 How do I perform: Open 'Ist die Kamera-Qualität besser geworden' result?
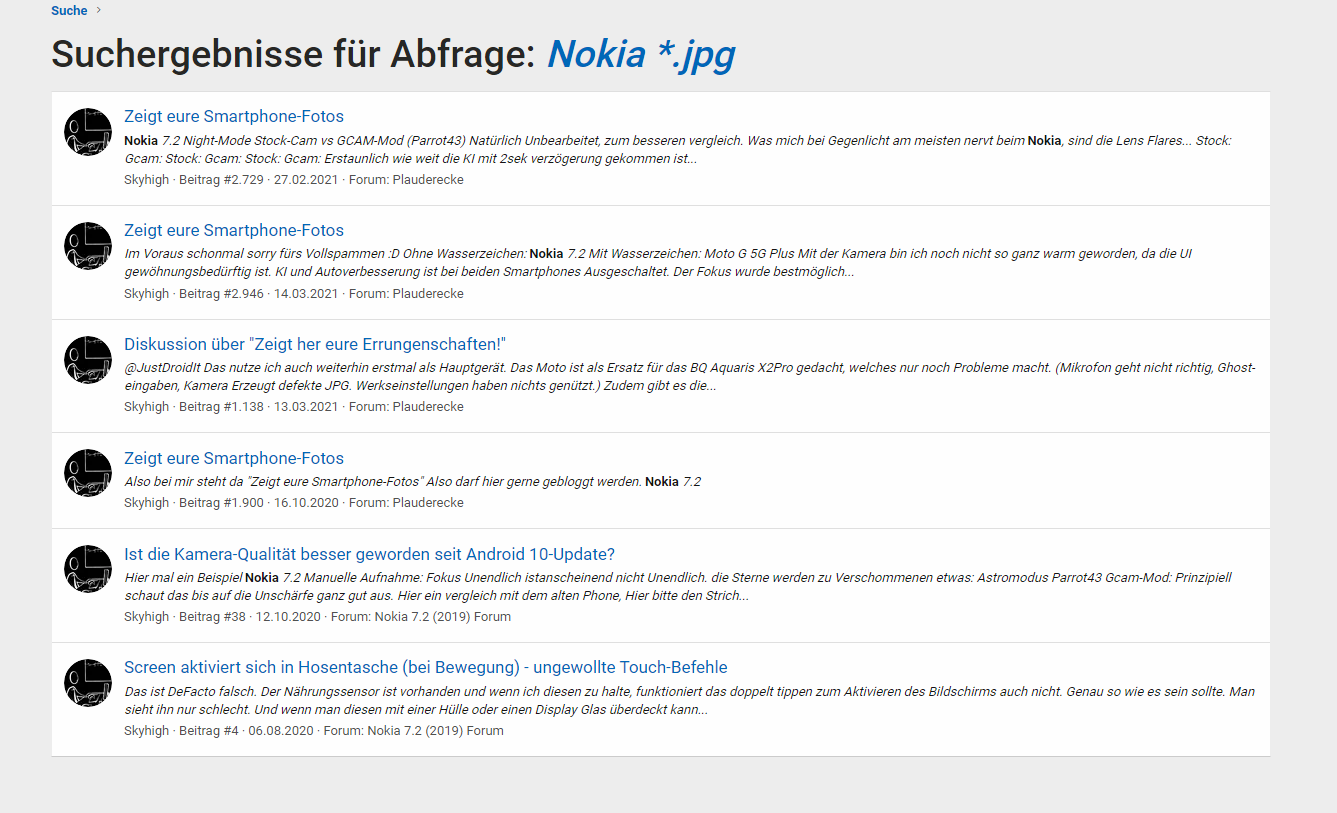tap(369, 554)
